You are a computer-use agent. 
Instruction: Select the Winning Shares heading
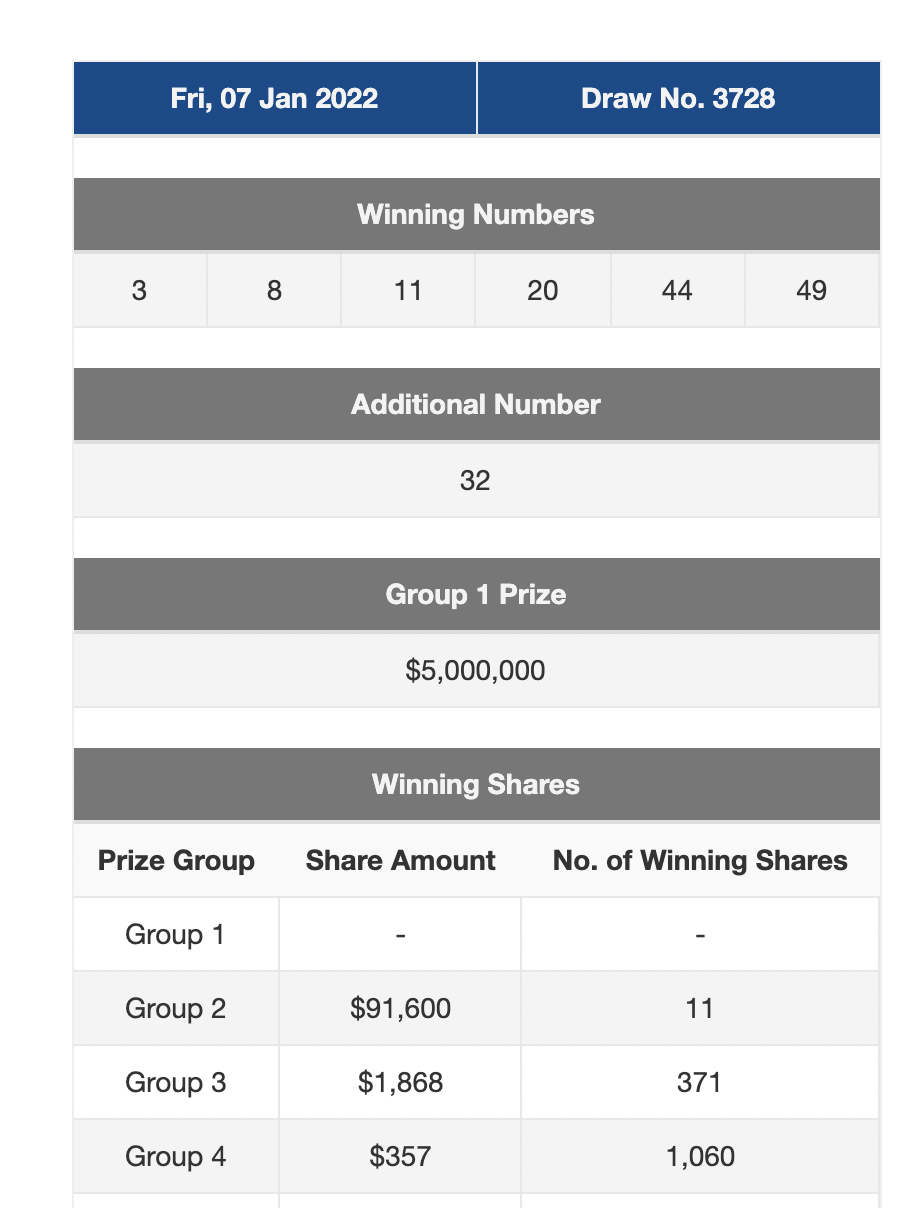pyautogui.click(x=476, y=784)
